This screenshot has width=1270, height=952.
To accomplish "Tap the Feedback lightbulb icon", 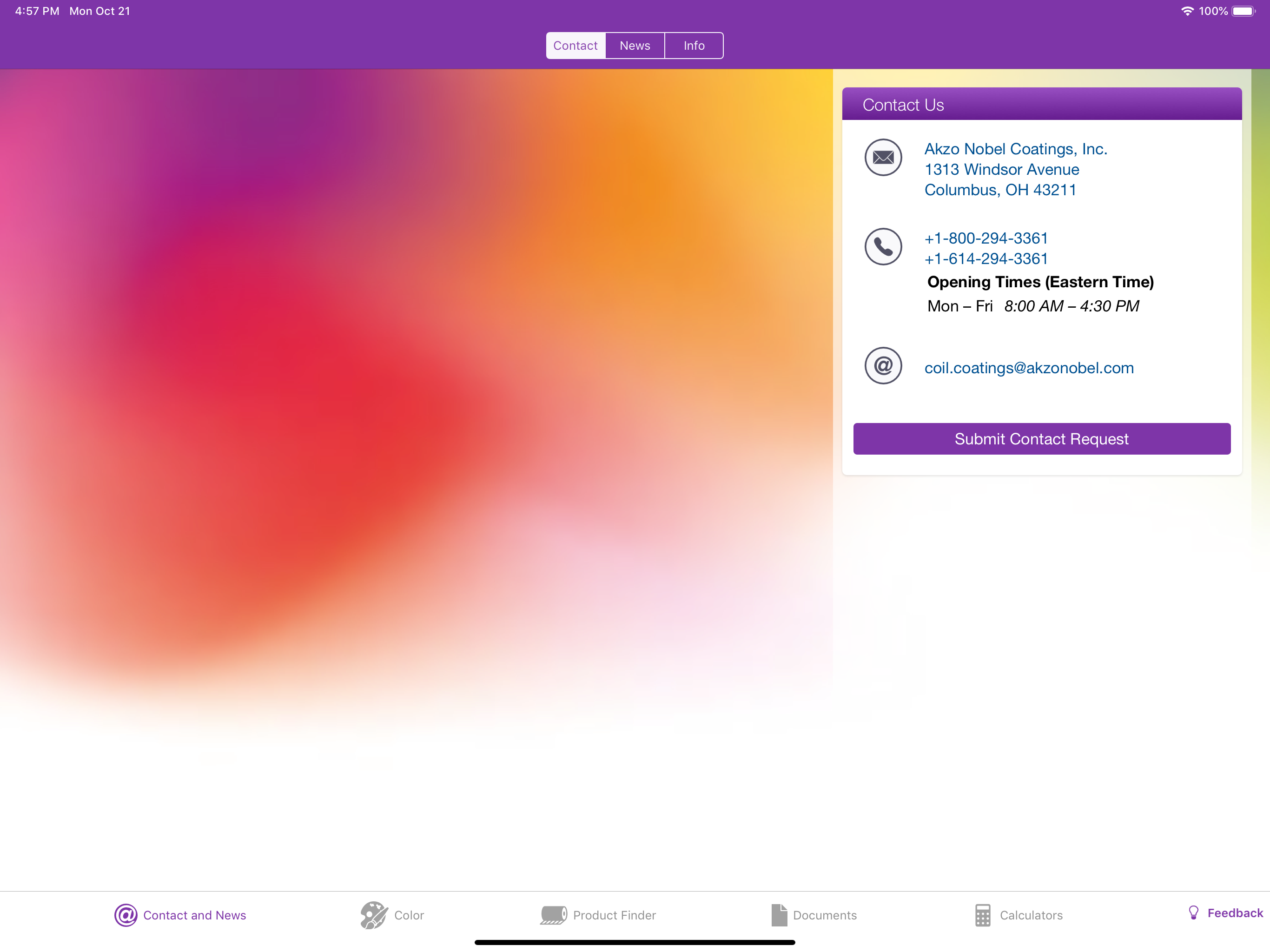I will tap(1193, 913).
